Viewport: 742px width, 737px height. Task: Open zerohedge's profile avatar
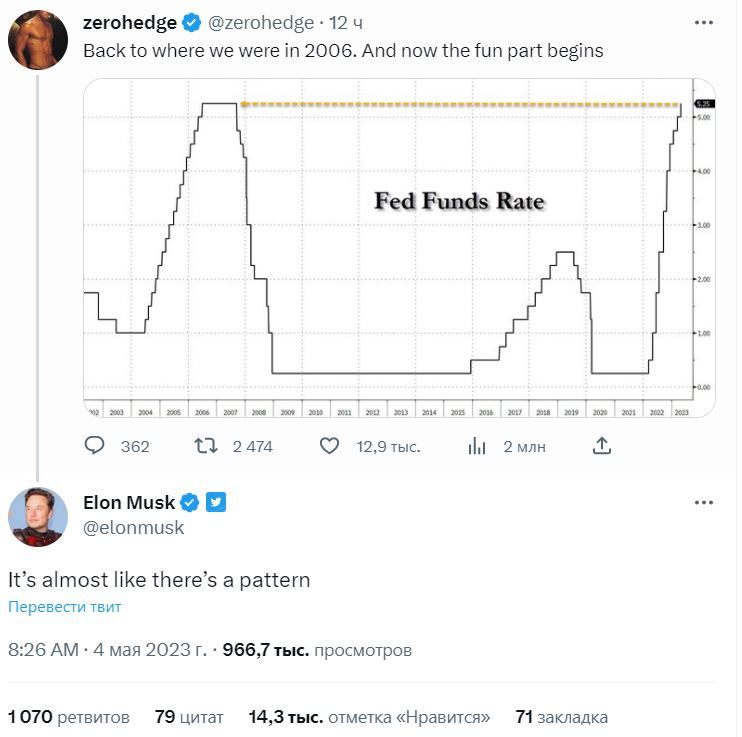point(38,40)
